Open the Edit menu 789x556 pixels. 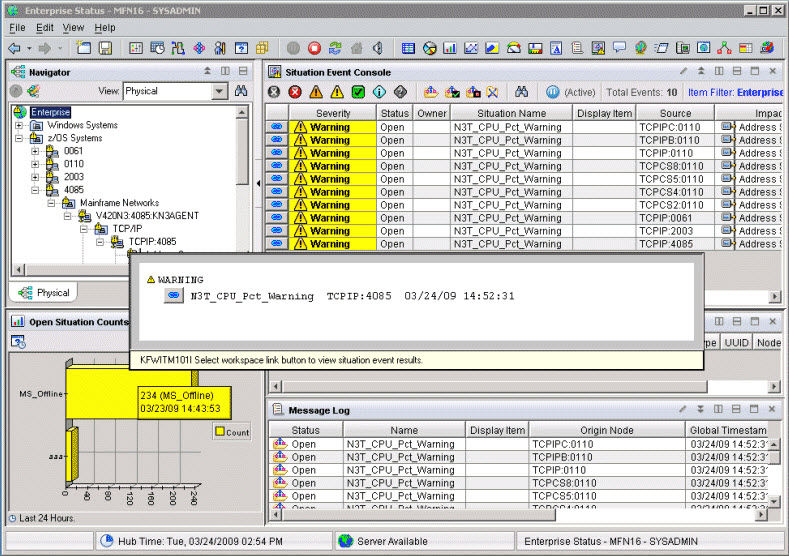(x=44, y=28)
